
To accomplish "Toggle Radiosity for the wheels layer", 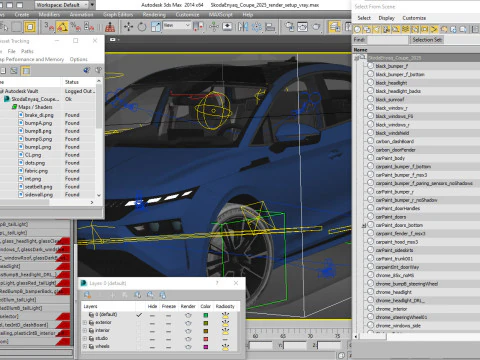I will click(225, 347).
